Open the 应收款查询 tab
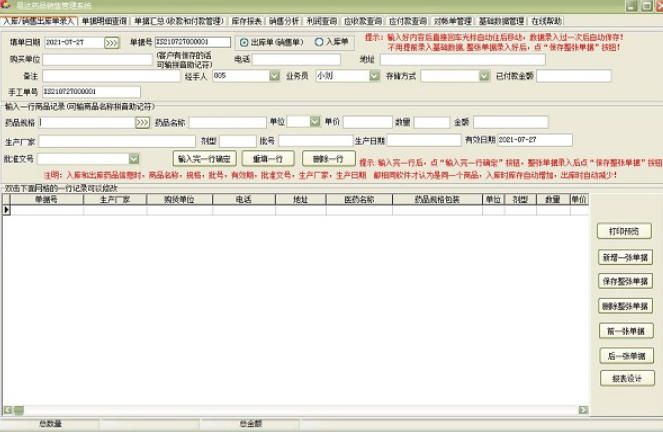Image resolution: width=663 pixels, height=432 pixels. [x=363, y=21]
